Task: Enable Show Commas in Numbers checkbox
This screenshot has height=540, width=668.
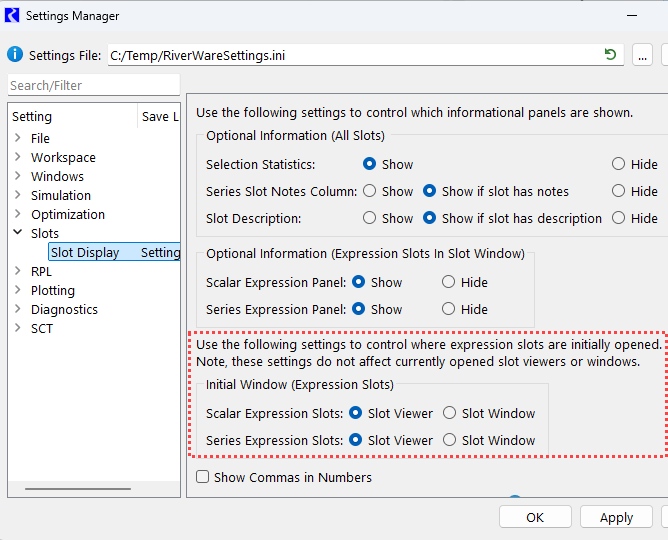Action: click(x=203, y=477)
